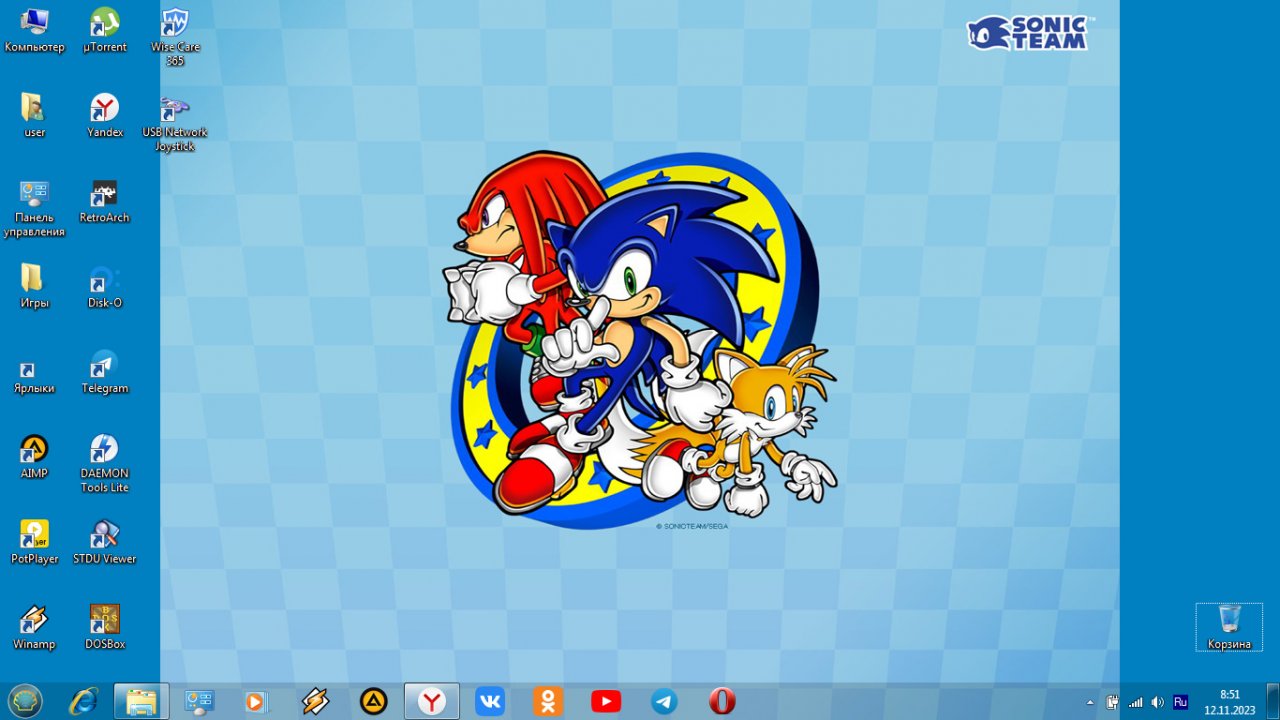Open the Odnoklassniki taskbar shortcut
1280x720 pixels.
(548, 702)
